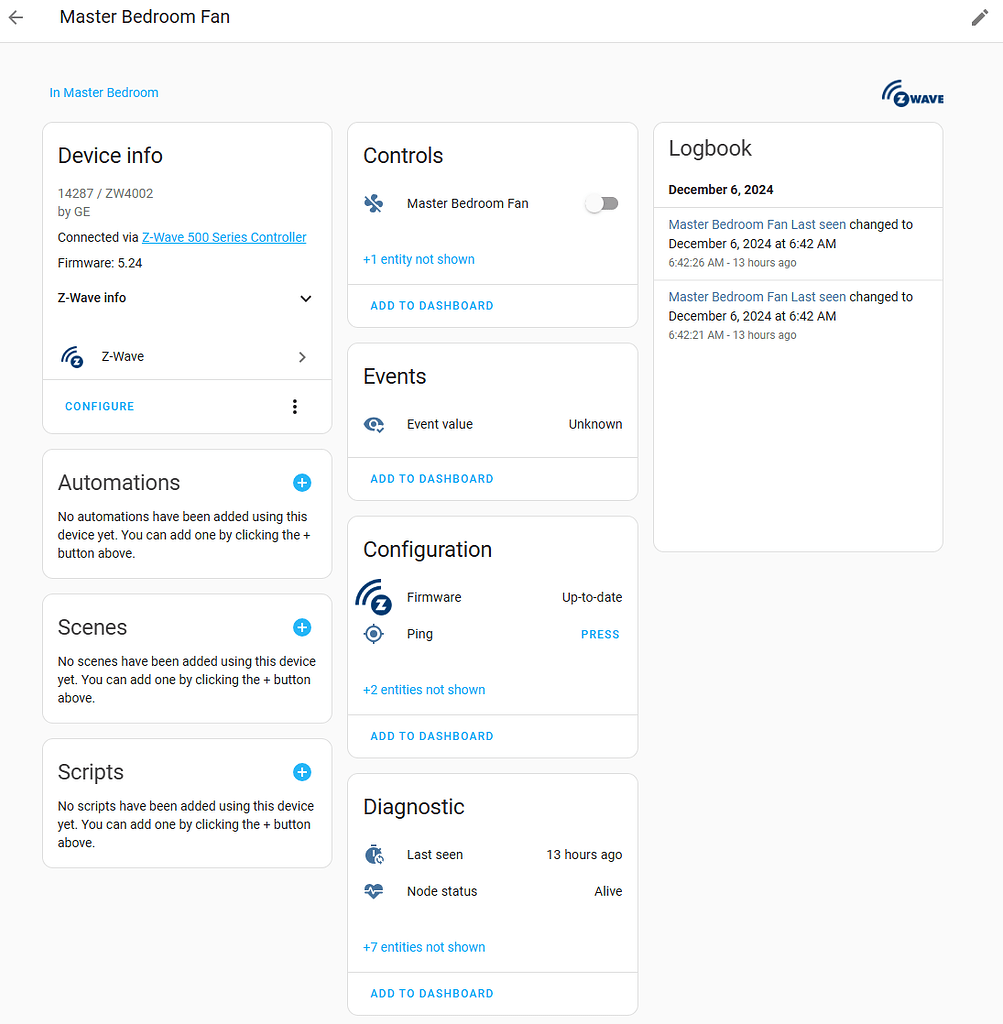Screen dimensions: 1003x1024
Task: Click the Ping target icon
Action: click(373, 634)
